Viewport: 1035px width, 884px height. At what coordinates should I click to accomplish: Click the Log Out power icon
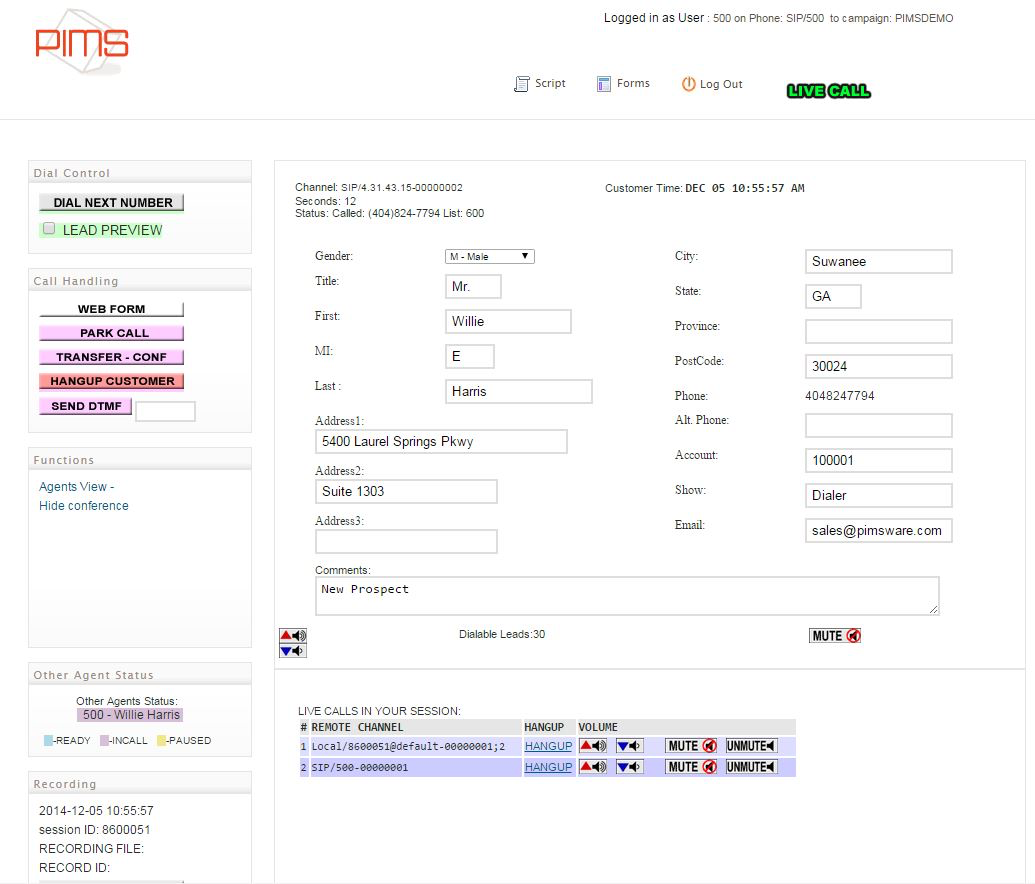[x=688, y=83]
